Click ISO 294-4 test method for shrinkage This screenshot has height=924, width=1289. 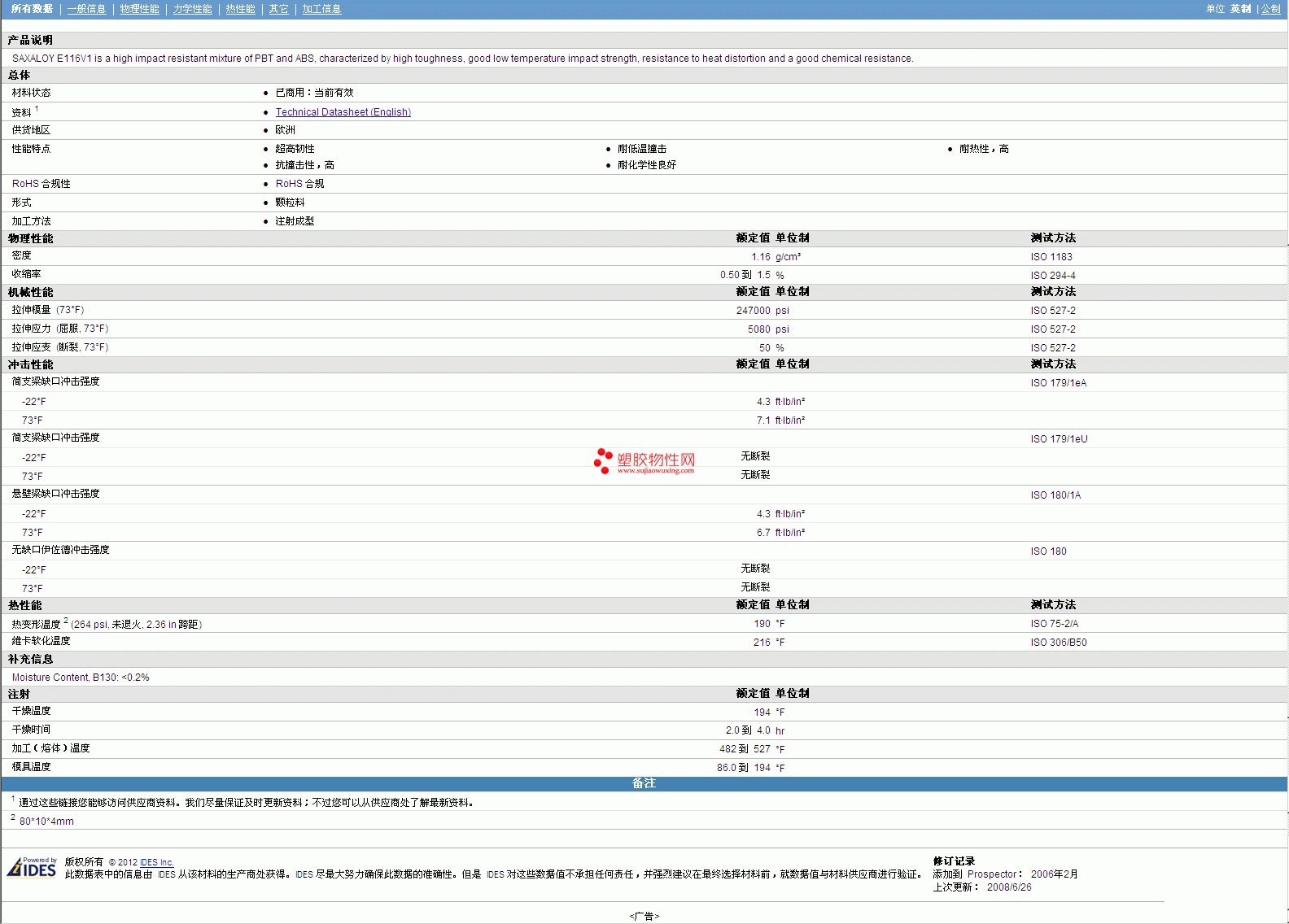click(x=1052, y=276)
